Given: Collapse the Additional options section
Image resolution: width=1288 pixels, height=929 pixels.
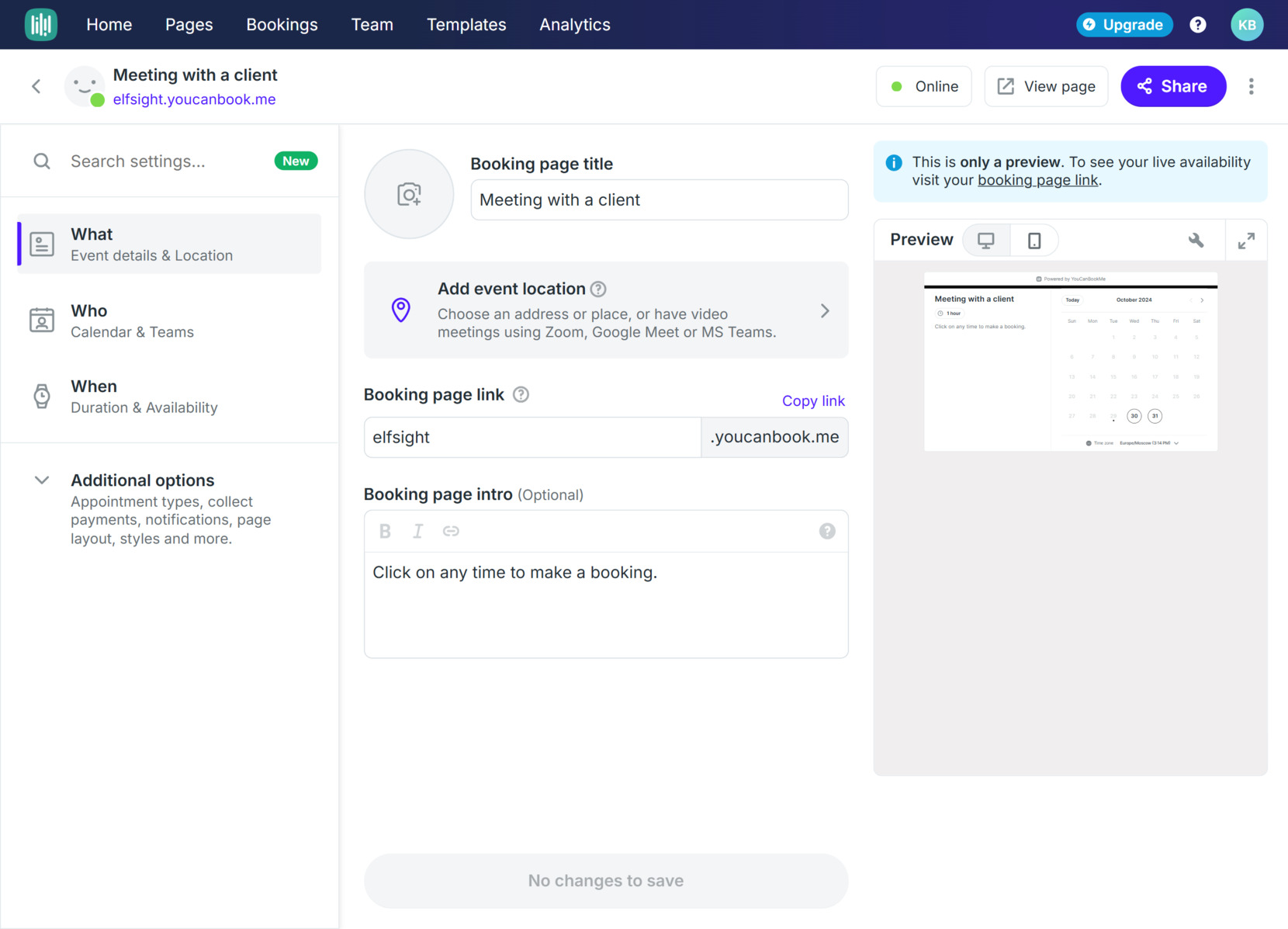Looking at the screenshot, I should click(x=41, y=480).
